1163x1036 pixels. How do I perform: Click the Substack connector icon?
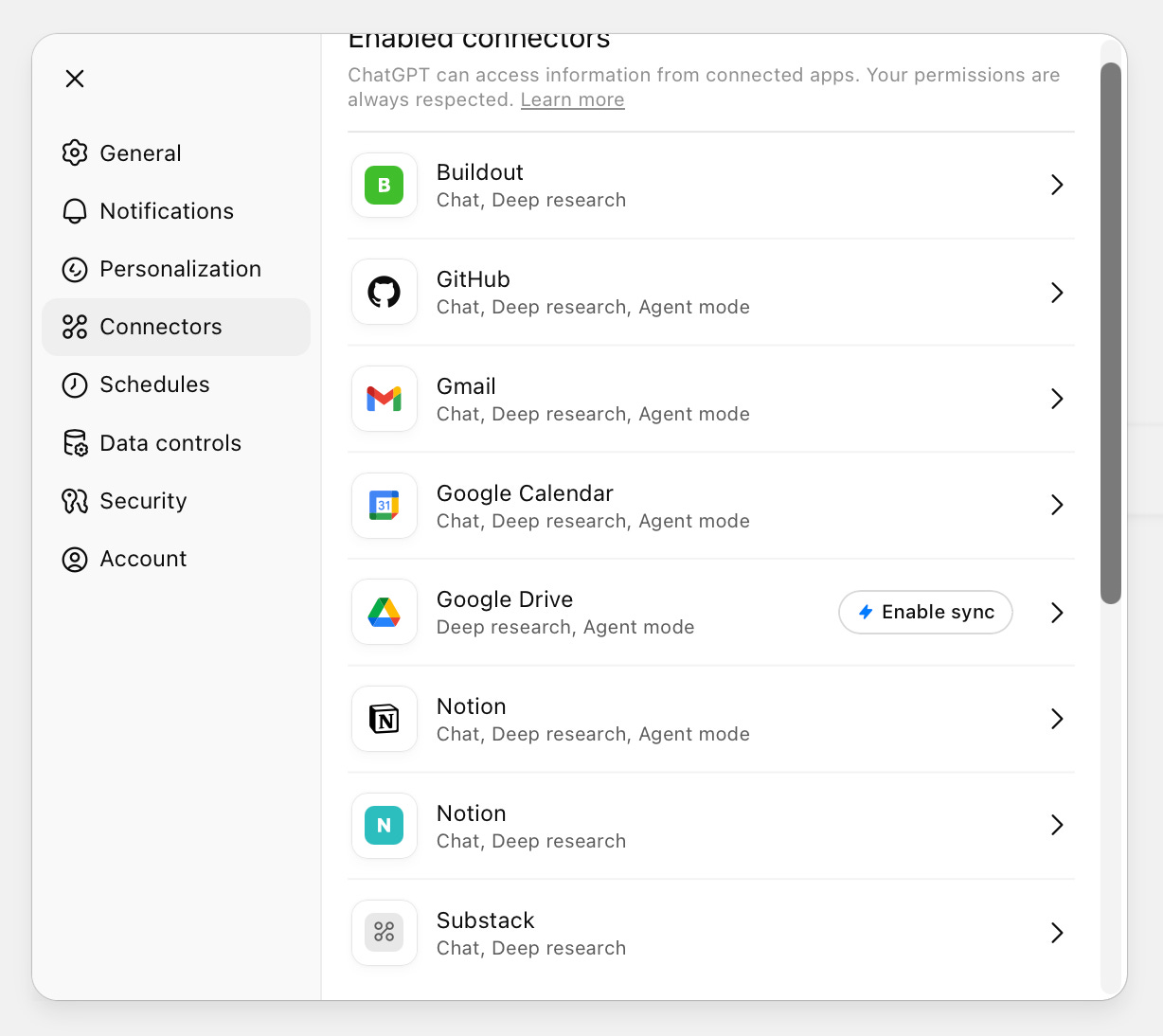[x=385, y=933]
